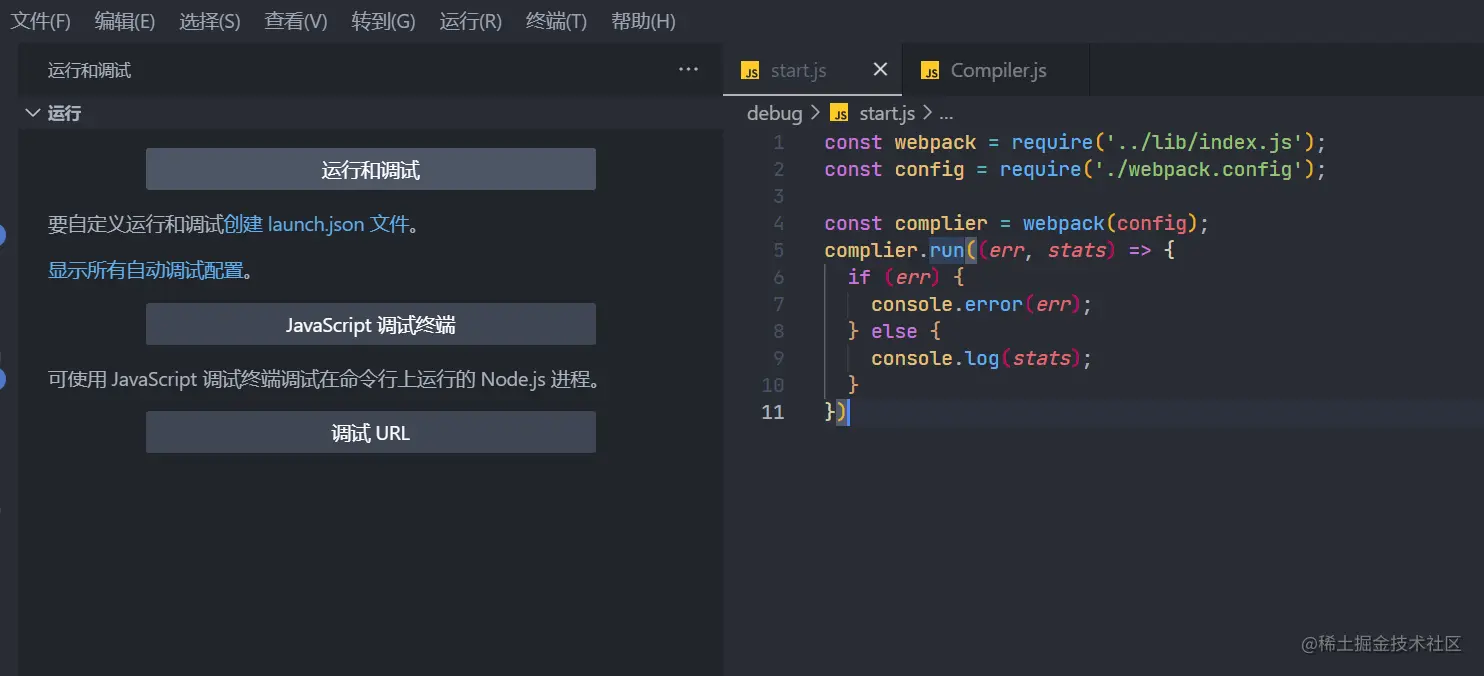Open the 终端(T) menu
This screenshot has height=676, width=1484.
(556, 21)
